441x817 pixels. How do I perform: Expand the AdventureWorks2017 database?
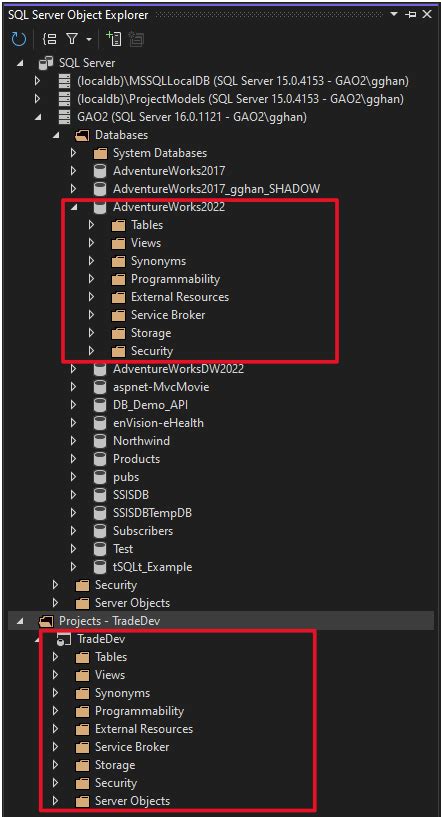coord(74,171)
